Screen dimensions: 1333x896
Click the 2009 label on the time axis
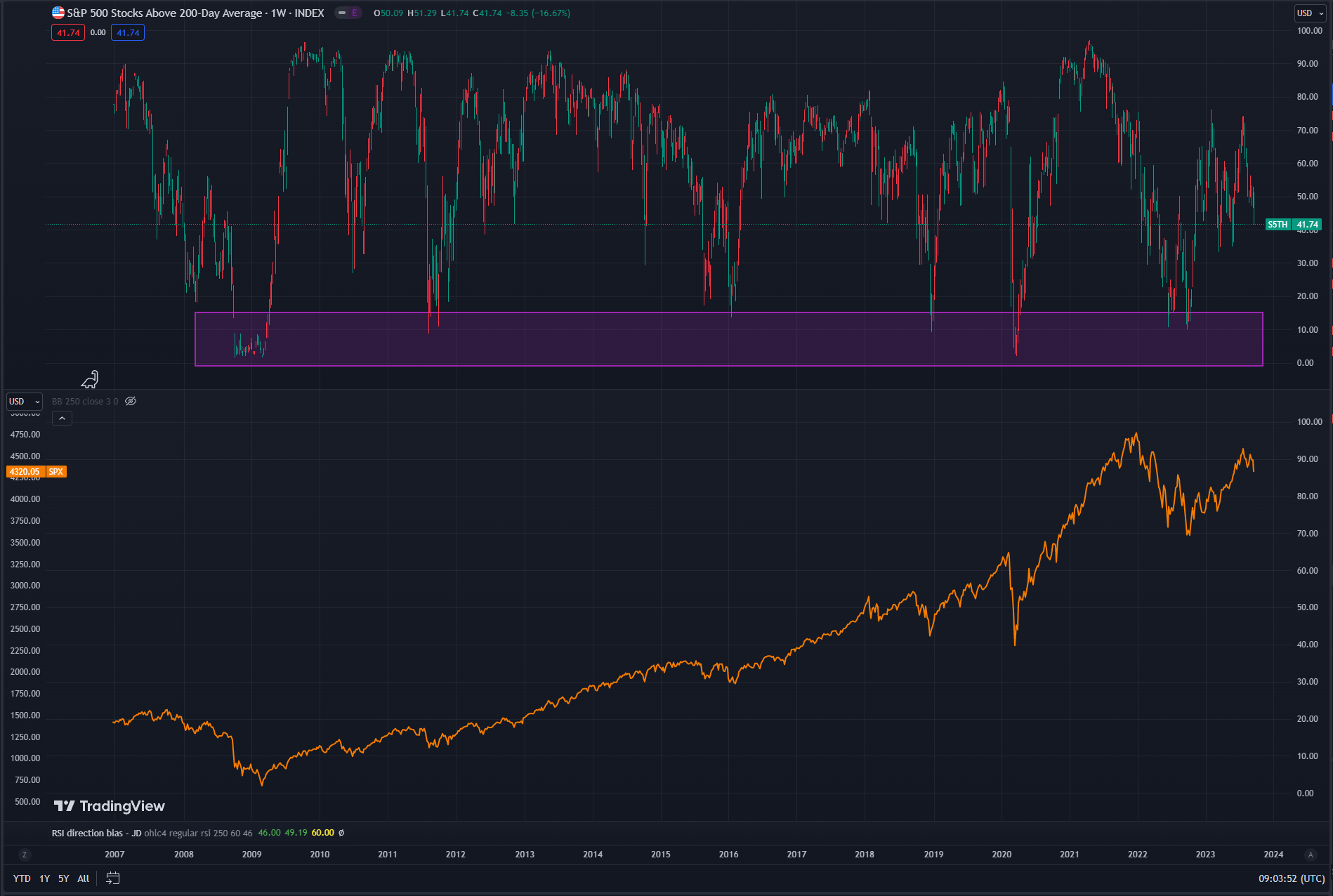[251, 855]
